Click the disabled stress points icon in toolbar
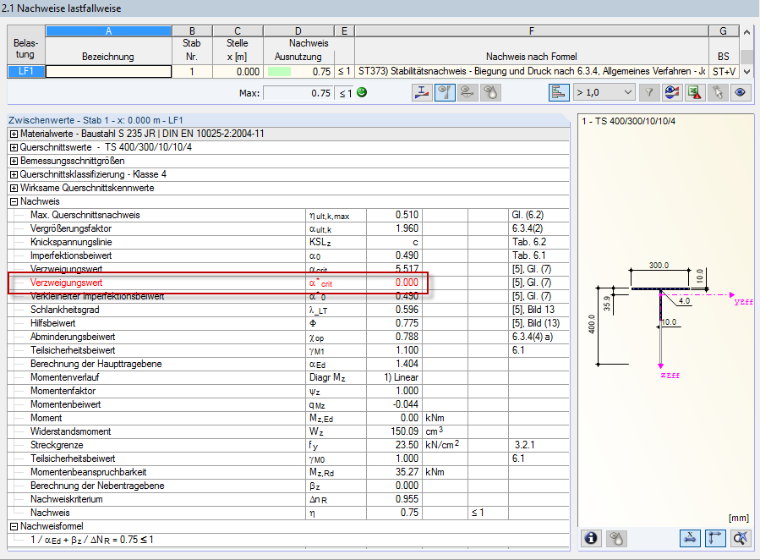Screen dimensions: 760x560 pyautogui.click(x=467, y=93)
